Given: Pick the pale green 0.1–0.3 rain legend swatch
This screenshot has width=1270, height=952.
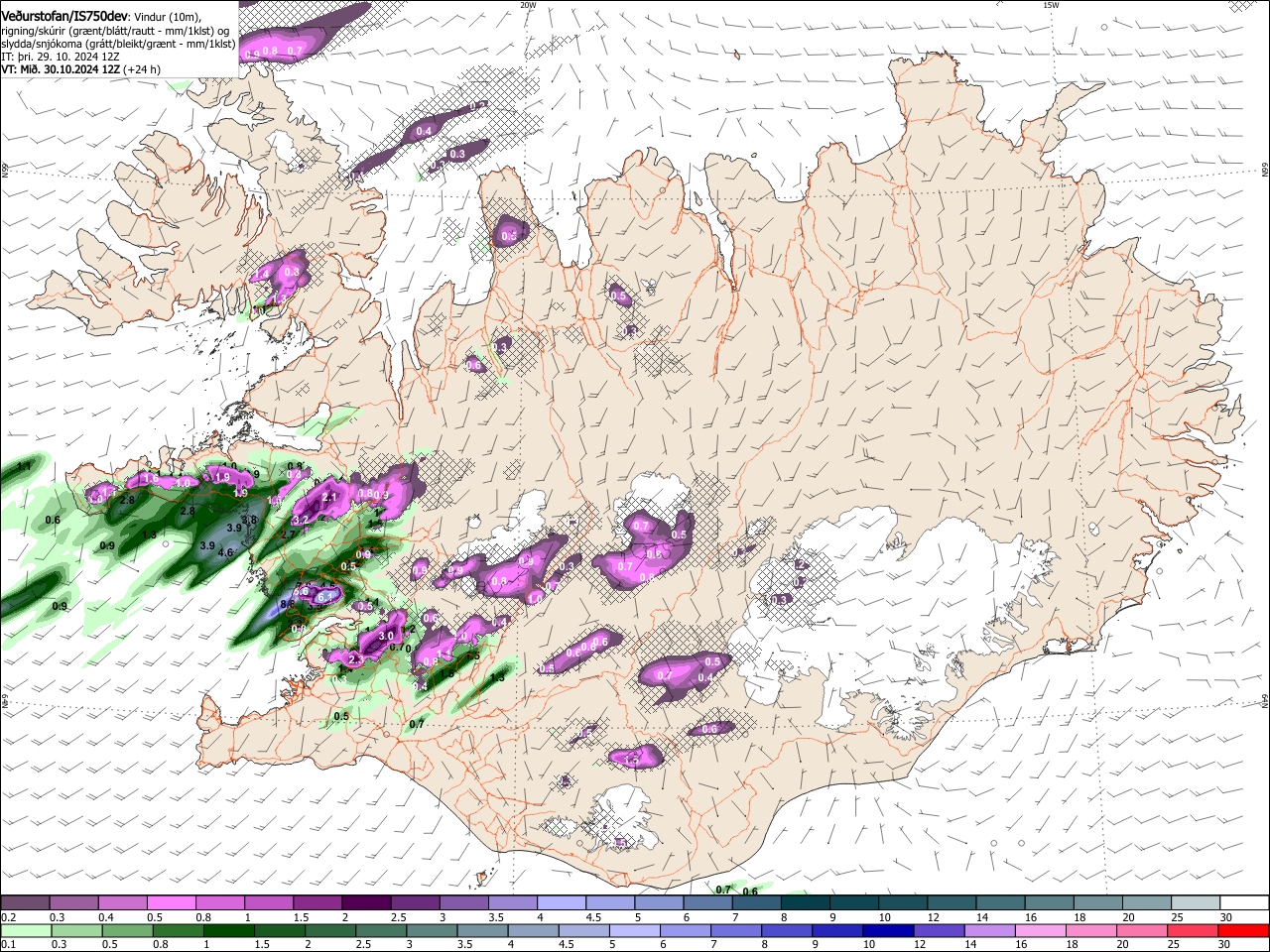Looking at the screenshot, I should [x=25, y=930].
